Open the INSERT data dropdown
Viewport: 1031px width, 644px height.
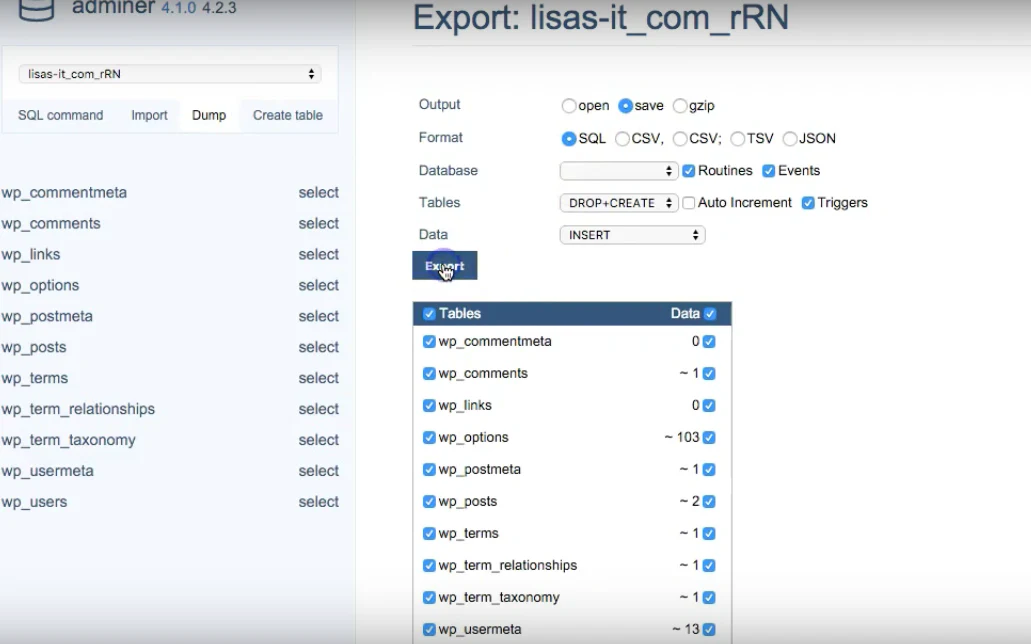point(633,235)
